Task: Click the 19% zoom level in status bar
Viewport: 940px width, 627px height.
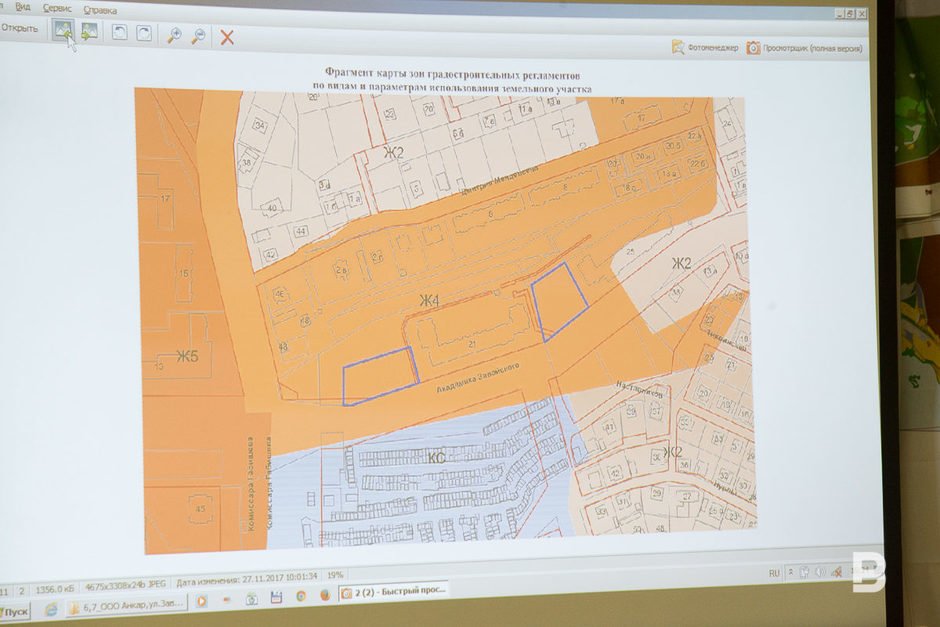Action: click(x=335, y=576)
